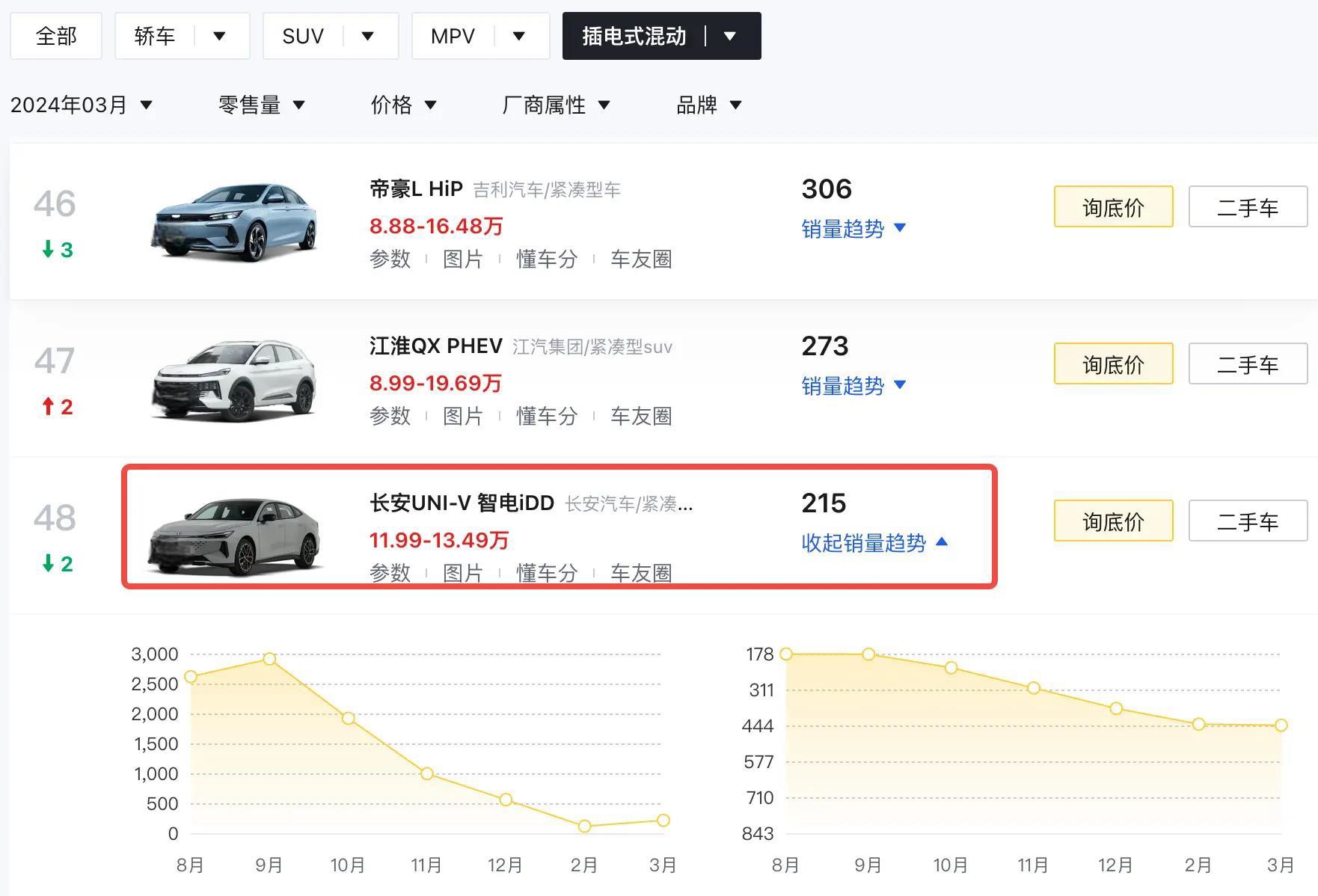Open the 轿车 dropdown arrow
This screenshot has width=1318, height=896.
coord(219,36)
